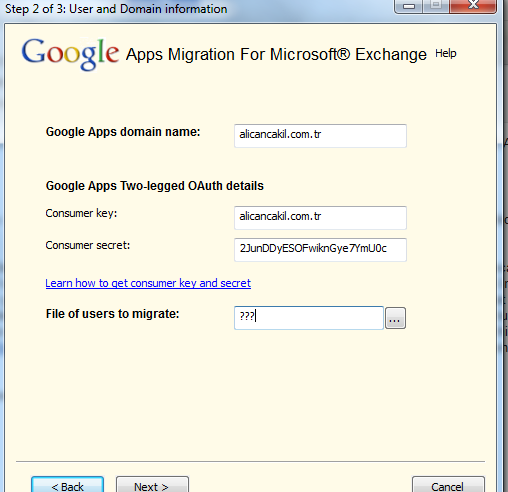Click the 'Consumer key:' label

click(x=81, y=213)
